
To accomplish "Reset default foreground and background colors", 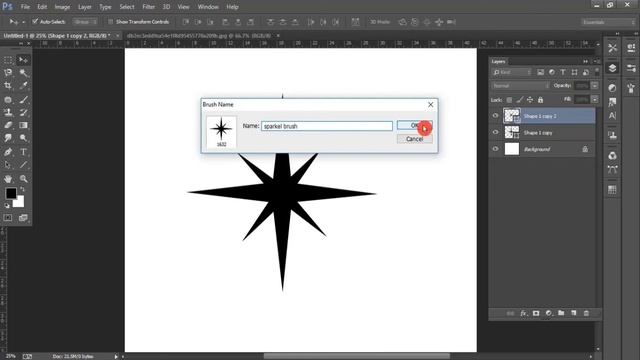I will [x=7, y=205].
